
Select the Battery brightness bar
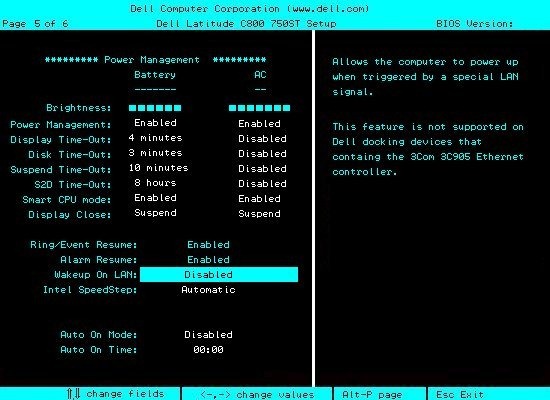[x=155, y=108]
